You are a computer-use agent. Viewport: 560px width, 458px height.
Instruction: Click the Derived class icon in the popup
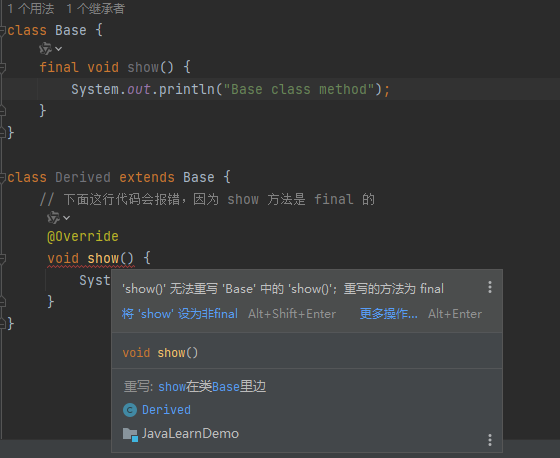point(130,410)
